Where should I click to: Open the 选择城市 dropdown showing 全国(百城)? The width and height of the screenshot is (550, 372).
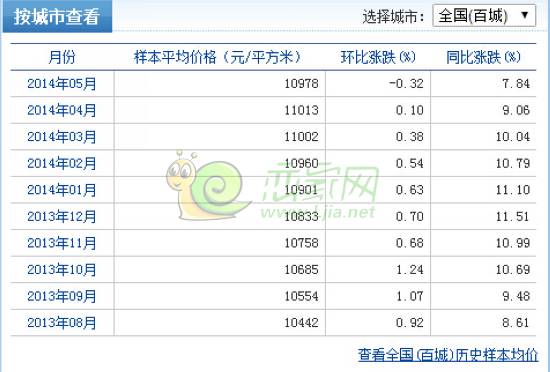[484, 16]
